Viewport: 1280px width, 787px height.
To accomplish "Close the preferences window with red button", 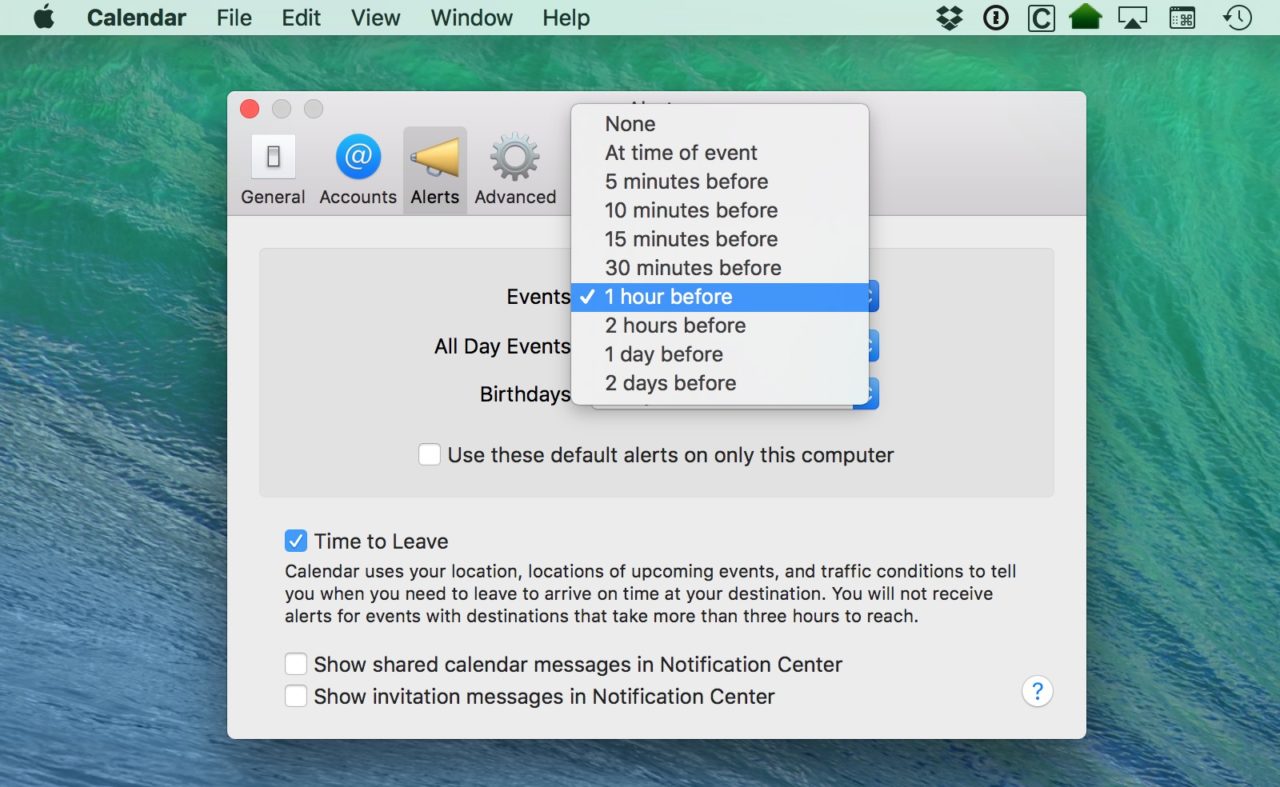I will (x=250, y=109).
